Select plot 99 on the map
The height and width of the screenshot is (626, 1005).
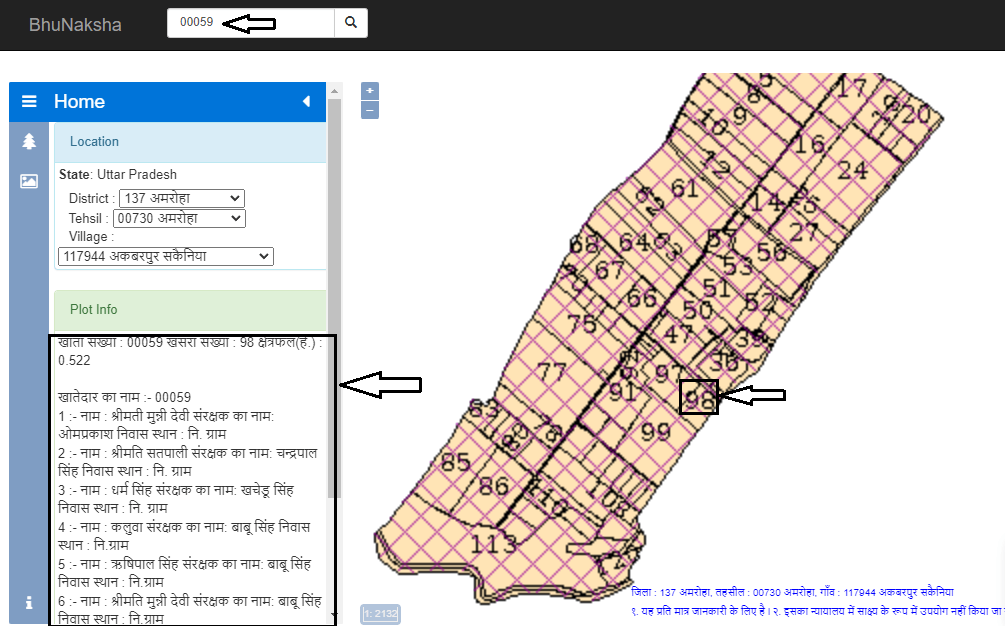point(656,432)
